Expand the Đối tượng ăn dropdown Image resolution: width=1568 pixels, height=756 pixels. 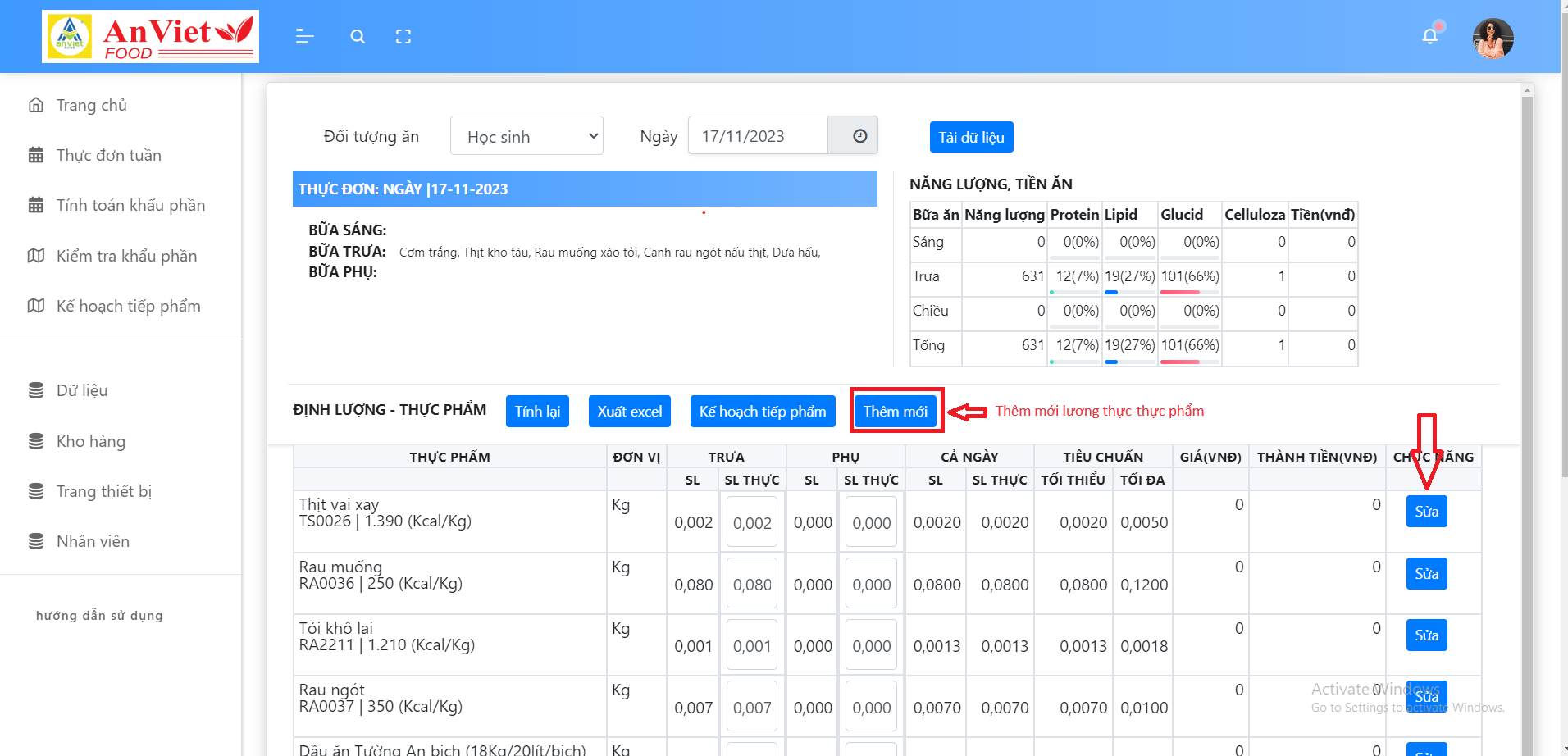(526, 136)
